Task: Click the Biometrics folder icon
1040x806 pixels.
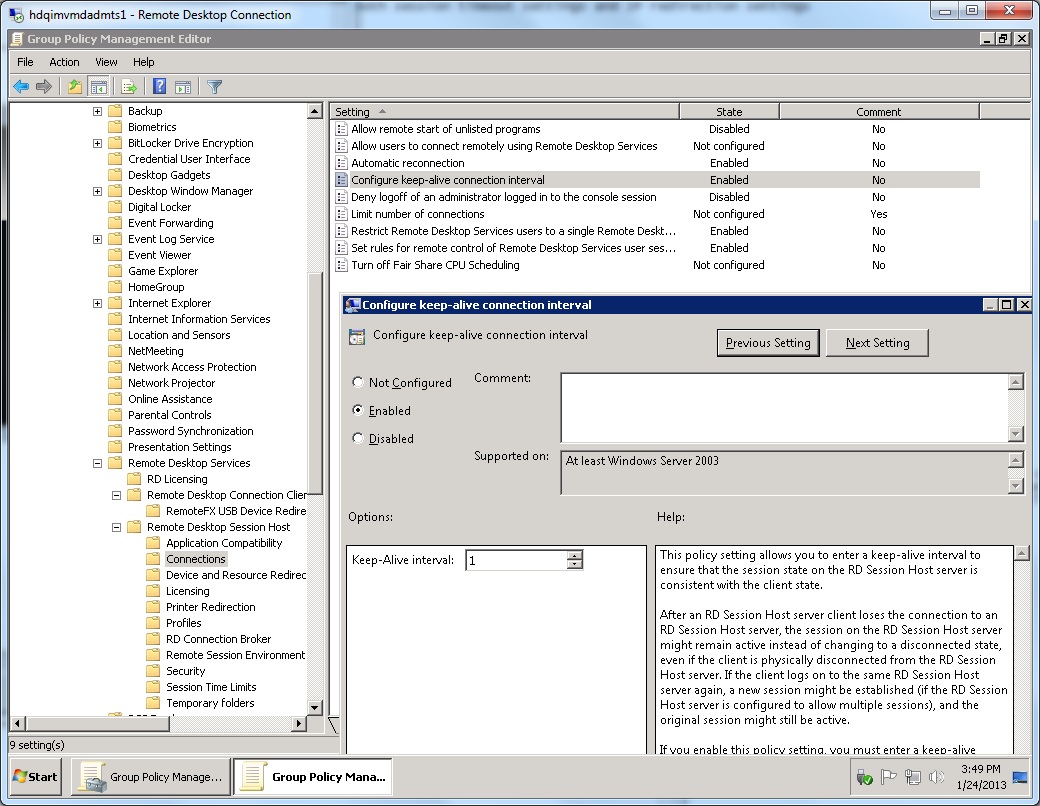Action: click(x=115, y=127)
